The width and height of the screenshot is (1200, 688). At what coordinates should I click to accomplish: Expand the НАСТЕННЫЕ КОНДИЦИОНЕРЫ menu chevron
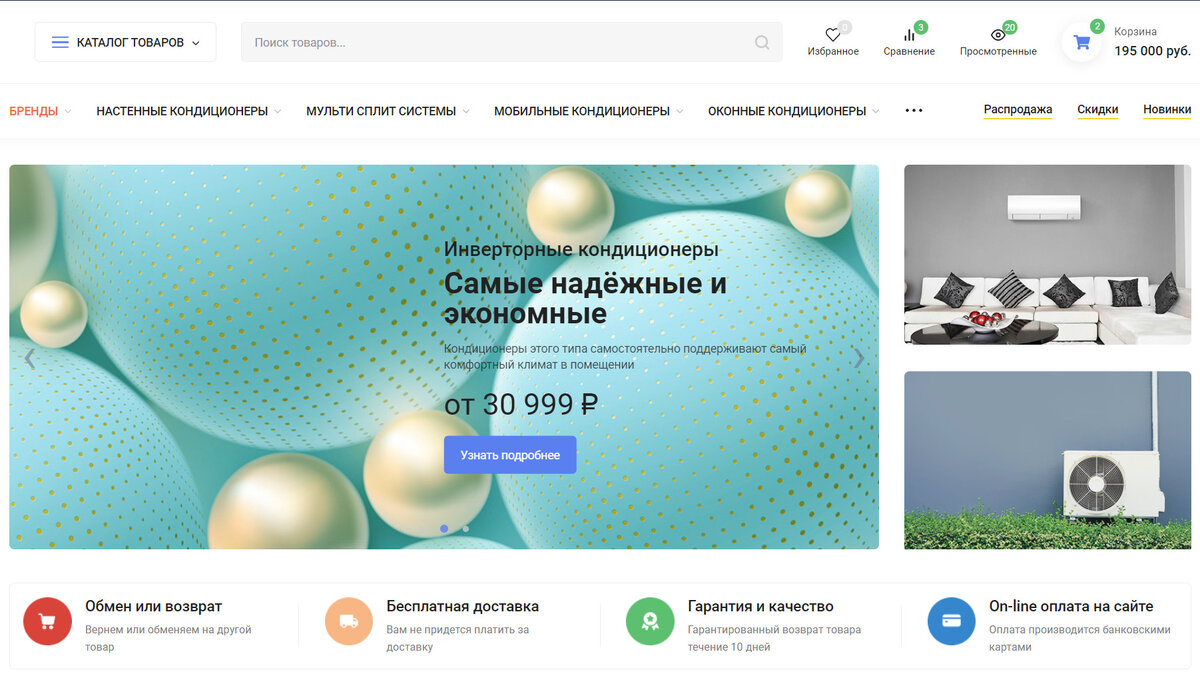pyautogui.click(x=280, y=111)
